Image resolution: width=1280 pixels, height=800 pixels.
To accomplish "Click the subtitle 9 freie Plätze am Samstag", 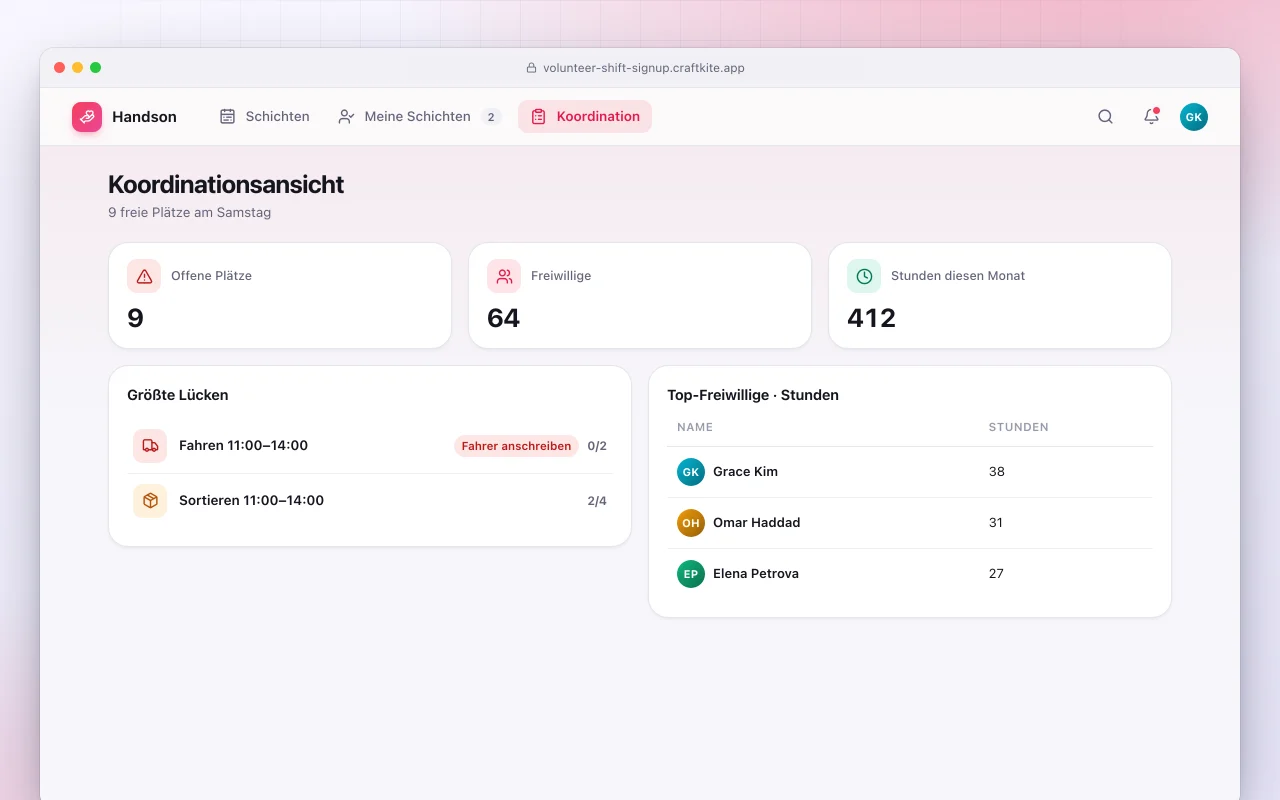I will click(190, 213).
